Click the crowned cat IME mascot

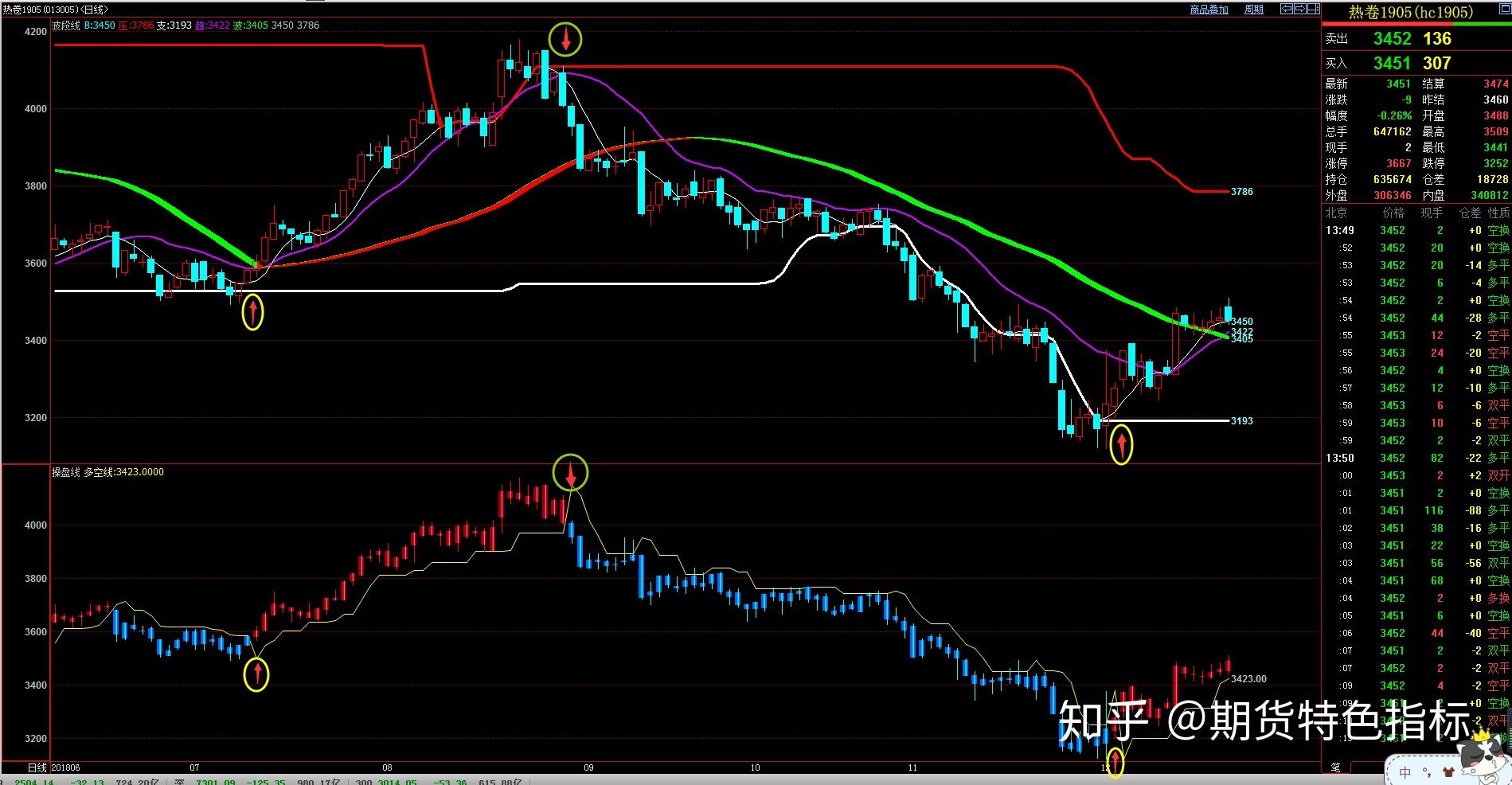coord(1483,756)
